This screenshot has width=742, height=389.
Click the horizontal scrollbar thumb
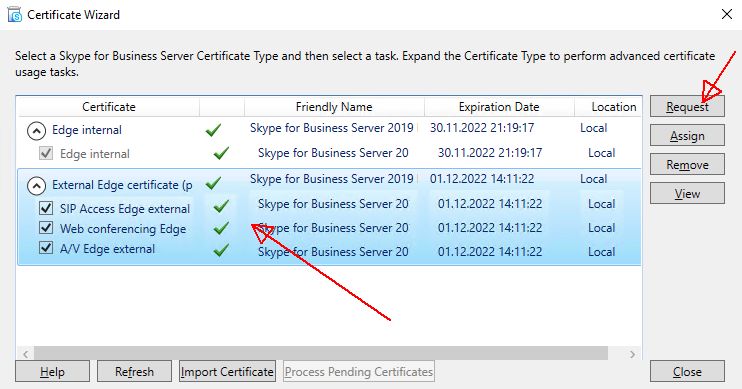321,353
